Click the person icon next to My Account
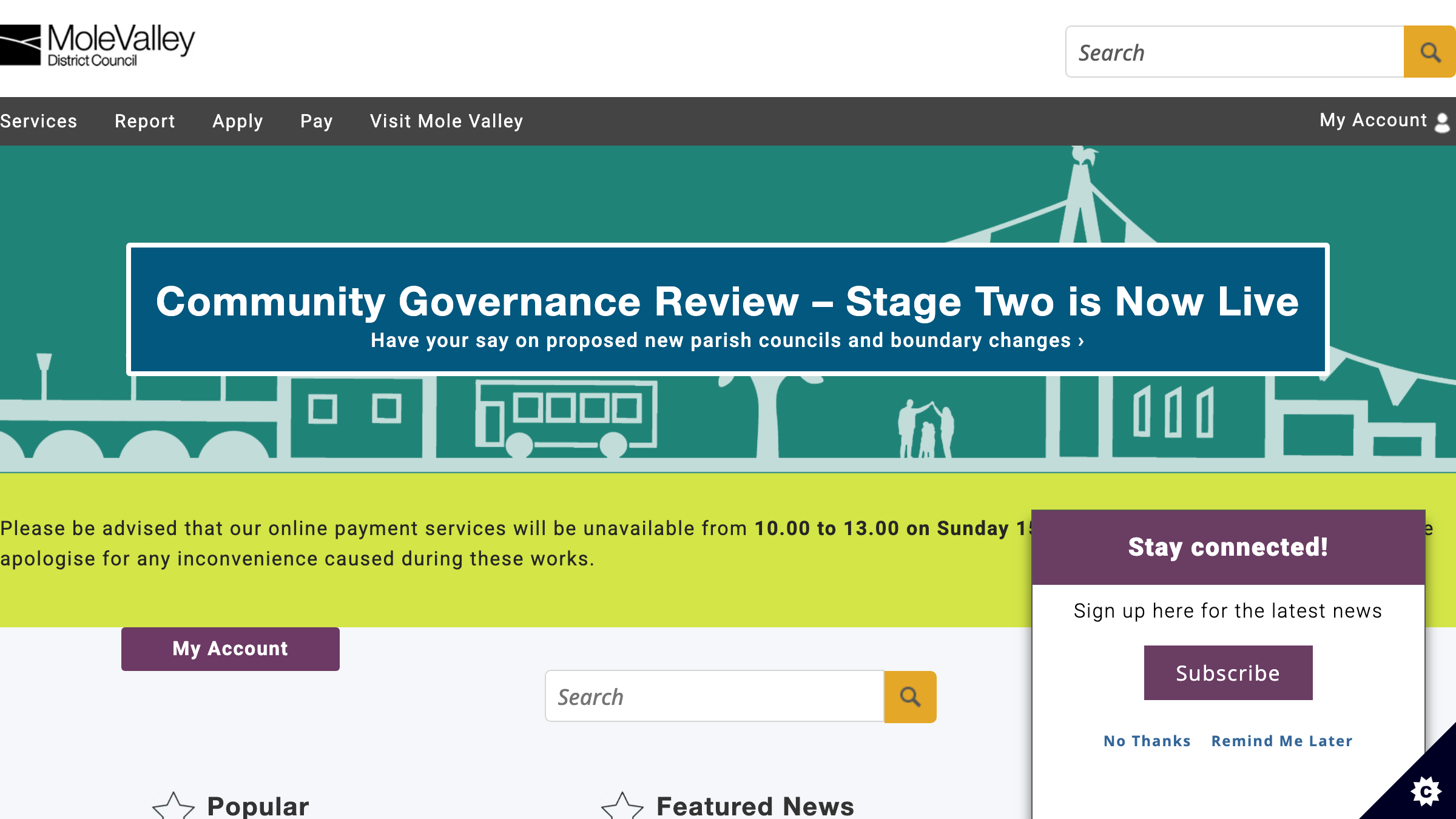The height and width of the screenshot is (819, 1456). point(1442,121)
